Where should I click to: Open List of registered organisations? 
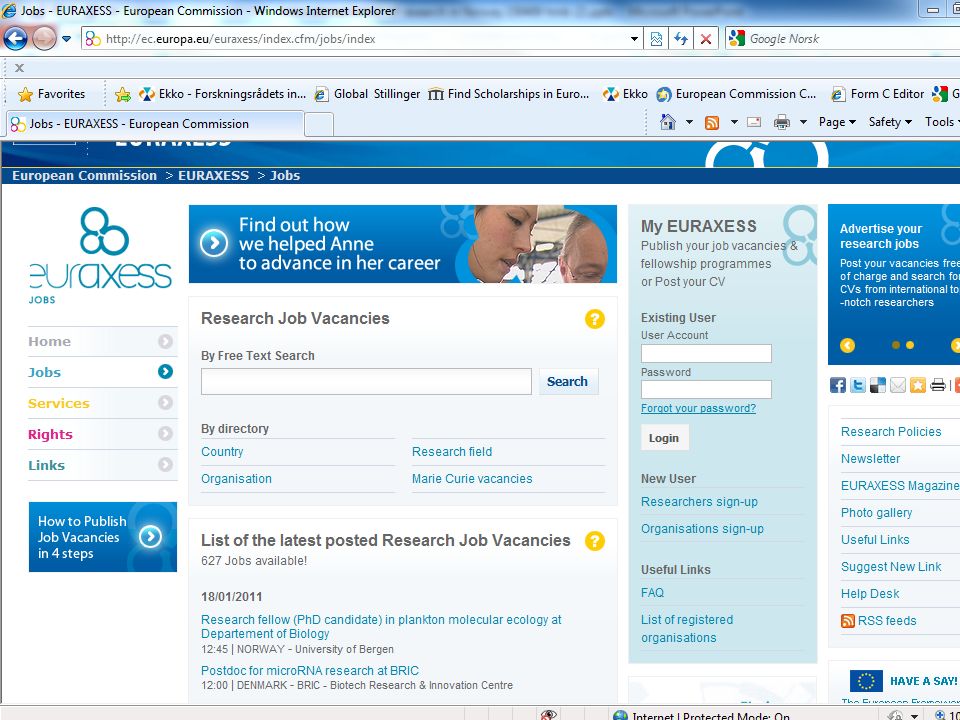coord(687,628)
